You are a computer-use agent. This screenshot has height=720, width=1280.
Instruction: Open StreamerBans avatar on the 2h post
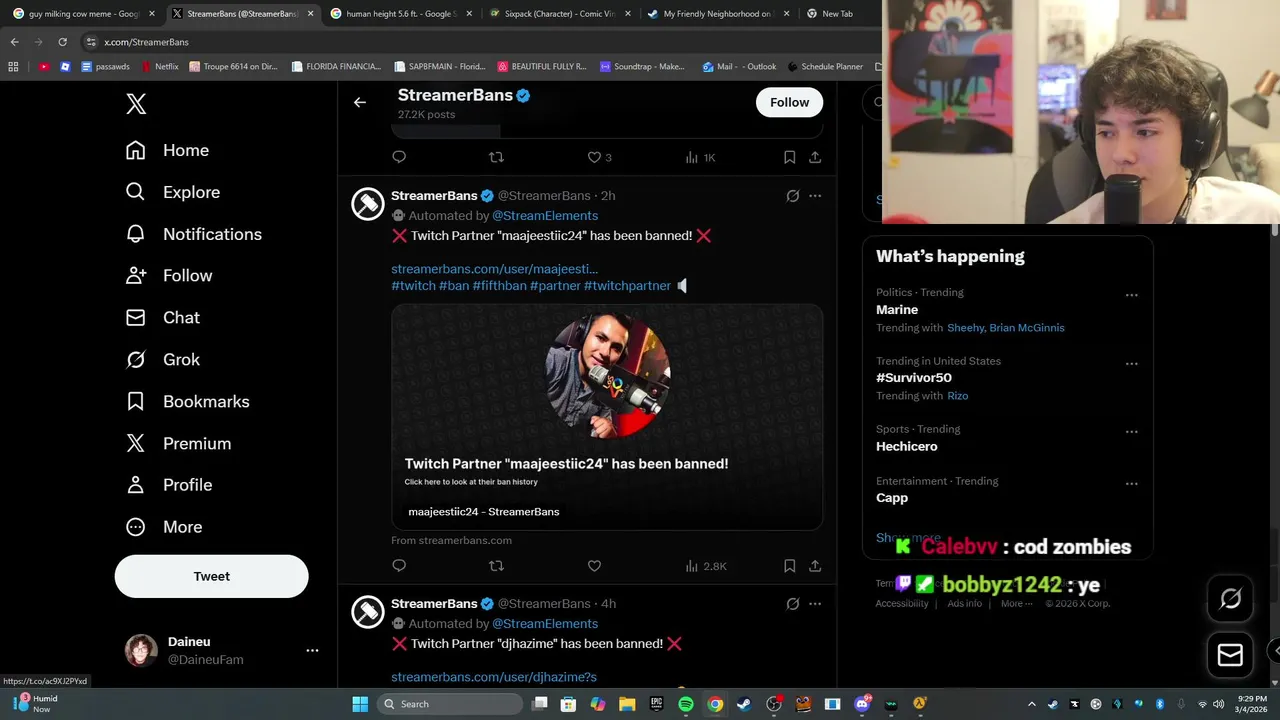[368, 204]
